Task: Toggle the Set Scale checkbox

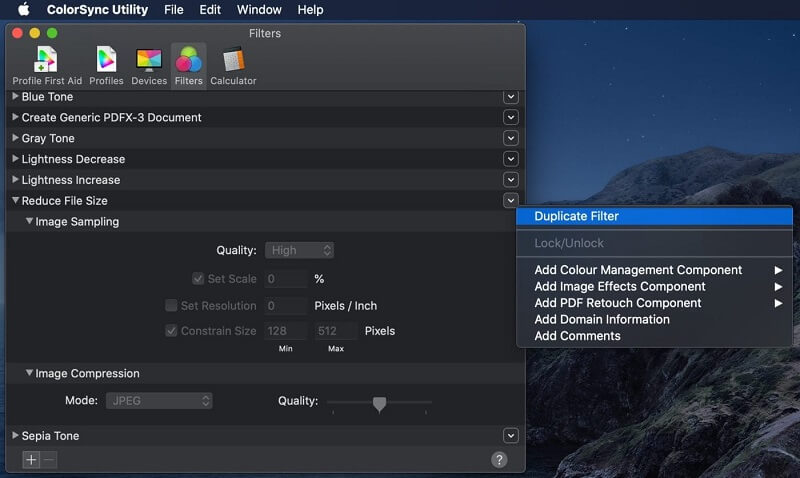Action: point(198,279)
